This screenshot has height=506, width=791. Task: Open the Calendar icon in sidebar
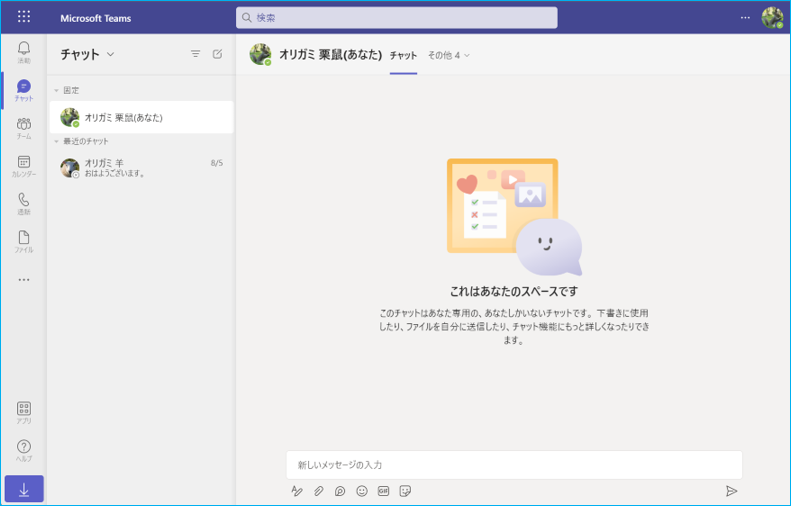coord(24,165)
